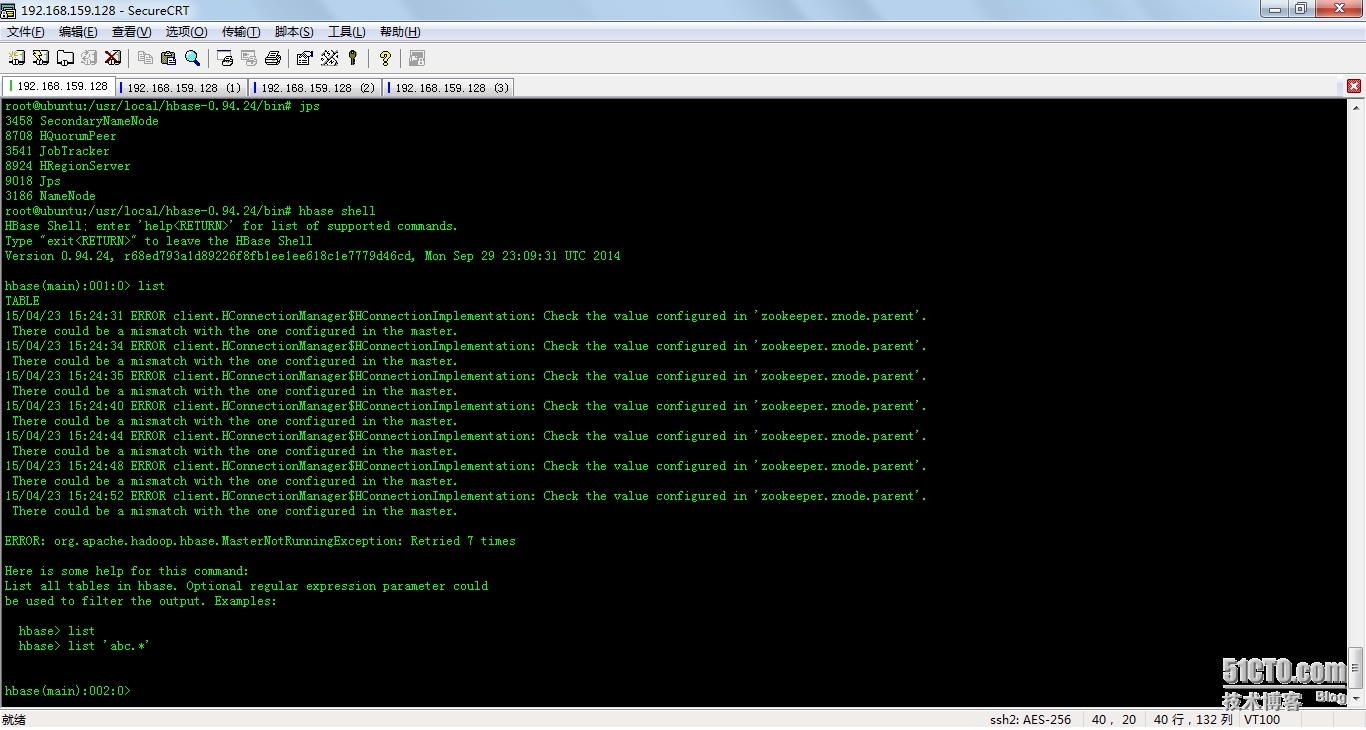The height and width of the screenshot is (730, 1366).
Task: Click the Connect toolbar icon
Action: 16,58
